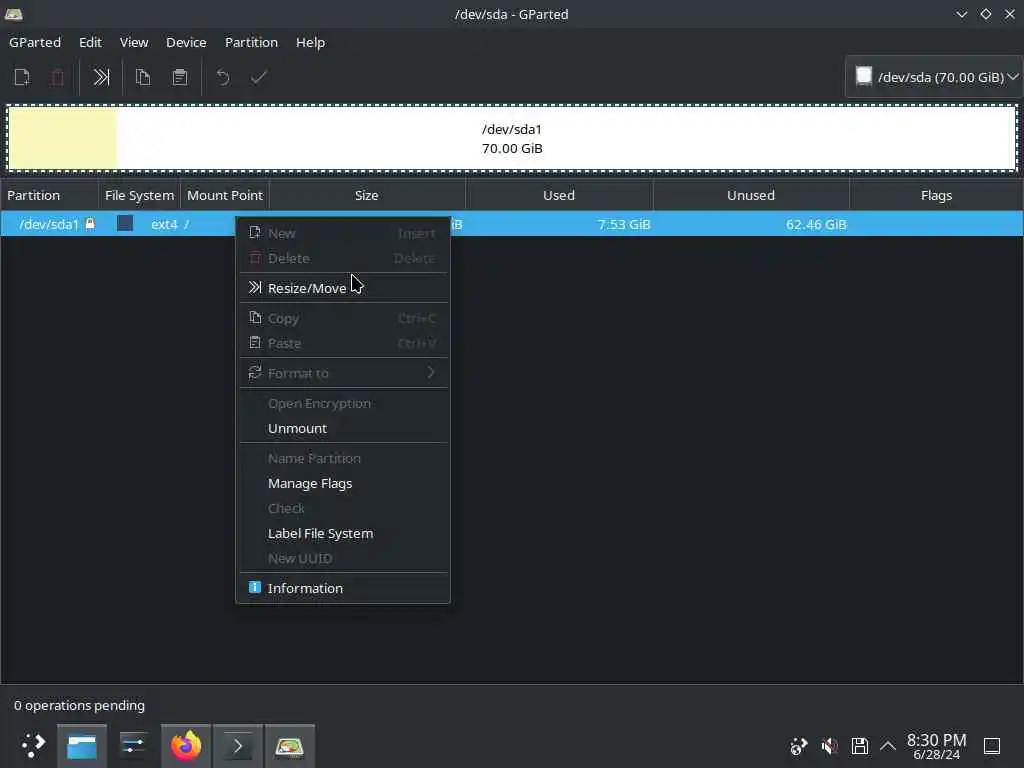1024x768 pixels.
Task: Open the system settings taskbar icon
Action: tap(133, 746)
